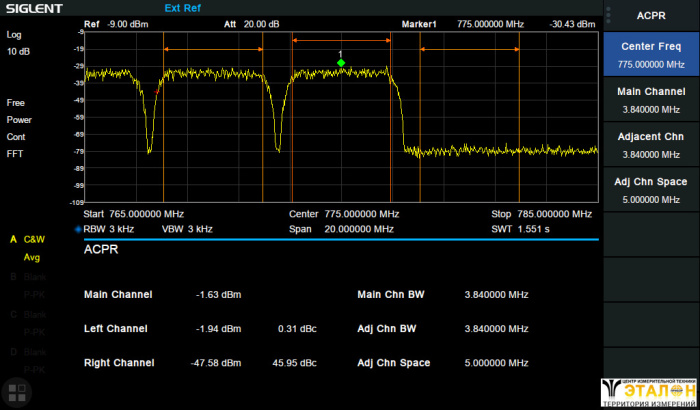The image size is (700, 410).
Task: Select the Adj Chn Space softkey
Action: coord(651,189)
